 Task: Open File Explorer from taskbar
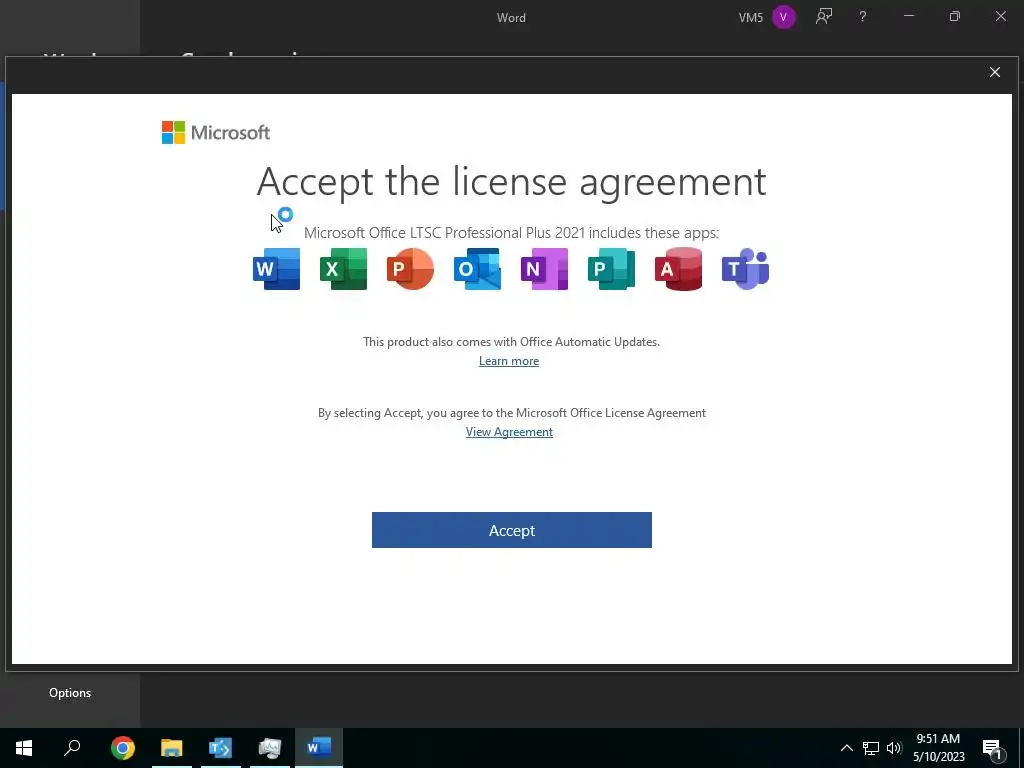click(x=172, y=748)
